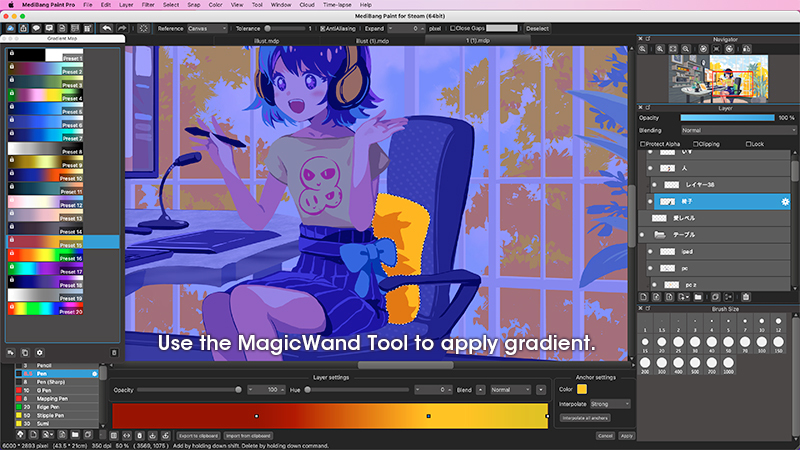Enable the Clipping checkbox
Screen dimensions: 800x450
coord(695,144)
